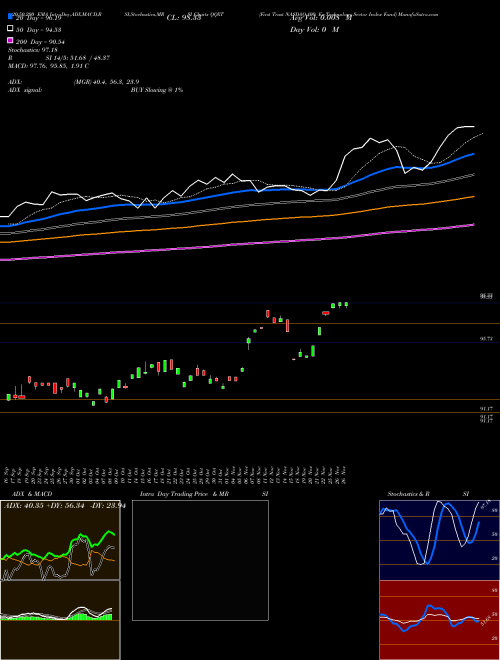This screenshot has height=660, width=500.
Task: Click the 'Avg Vol: 0.008 M' label
Action: pos(320,18)
